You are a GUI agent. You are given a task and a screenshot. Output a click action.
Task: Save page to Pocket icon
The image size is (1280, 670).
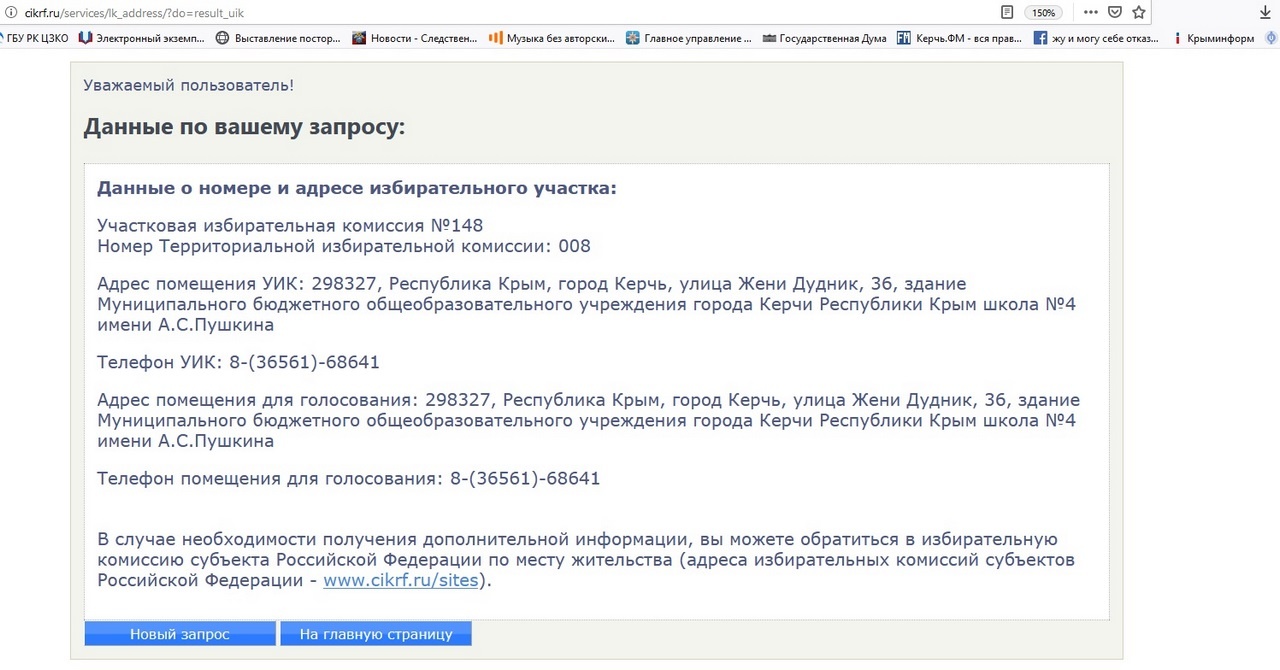(1115, 13)
